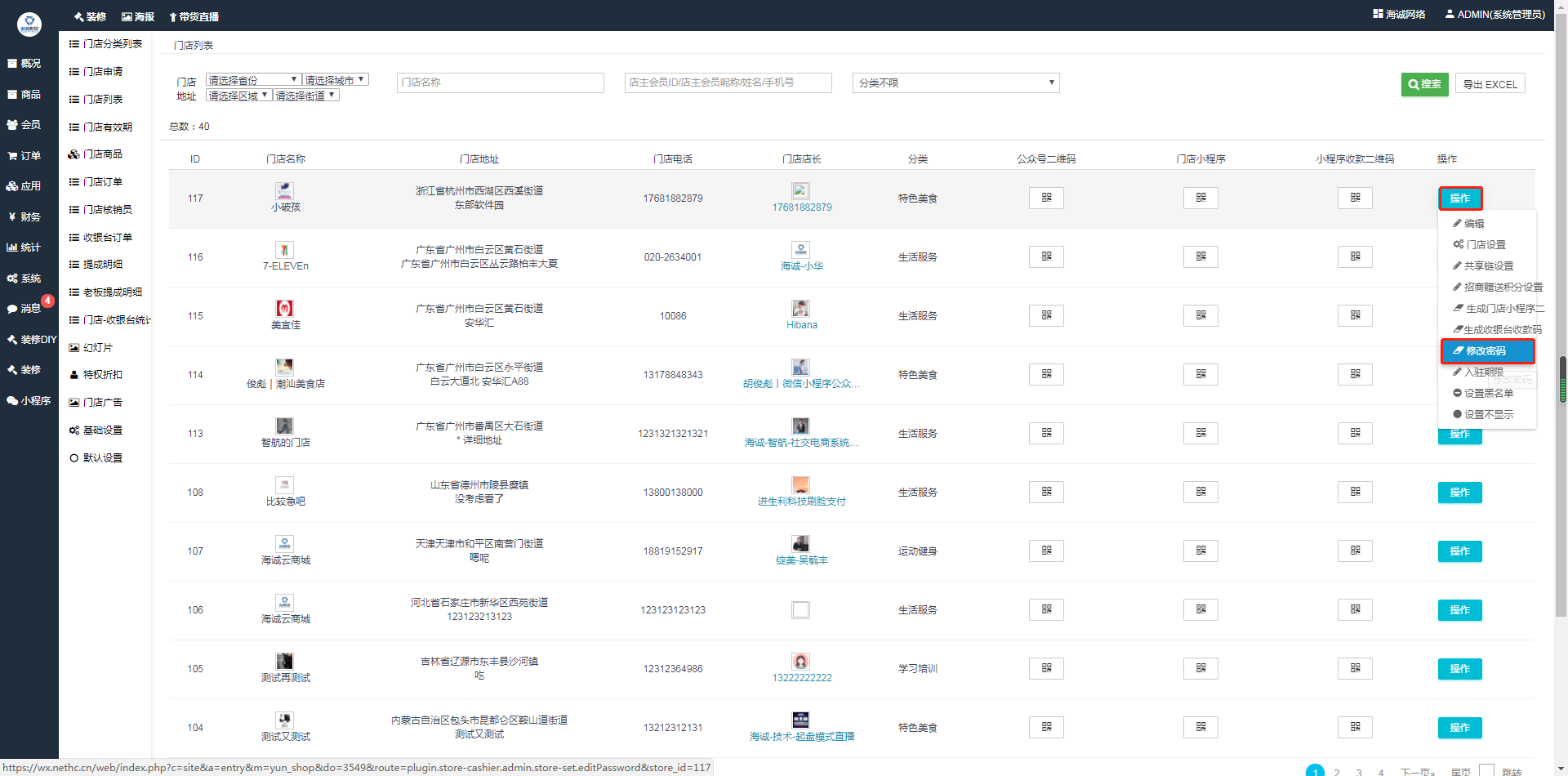Click the 小程序收款二维码 icon for store 115

click(x=1355, y=315)
